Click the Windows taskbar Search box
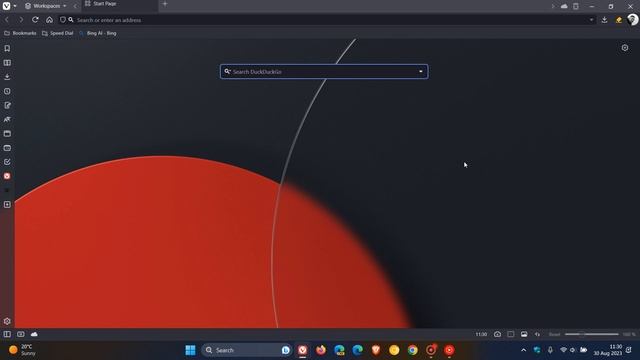This screenshot has width=640, height=360. click(246, 350)
